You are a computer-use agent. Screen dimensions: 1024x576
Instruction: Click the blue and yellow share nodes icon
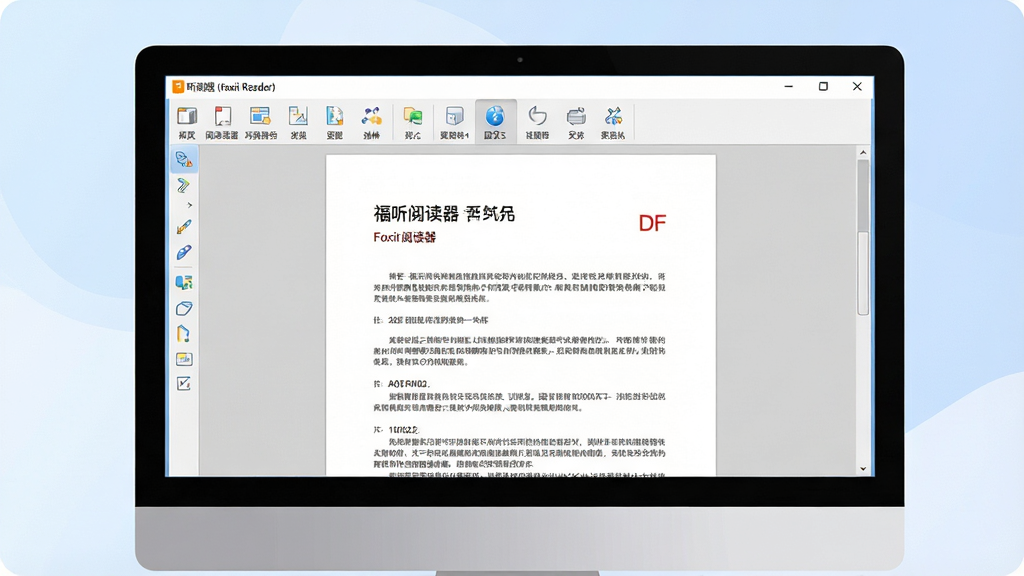[372, 116]
